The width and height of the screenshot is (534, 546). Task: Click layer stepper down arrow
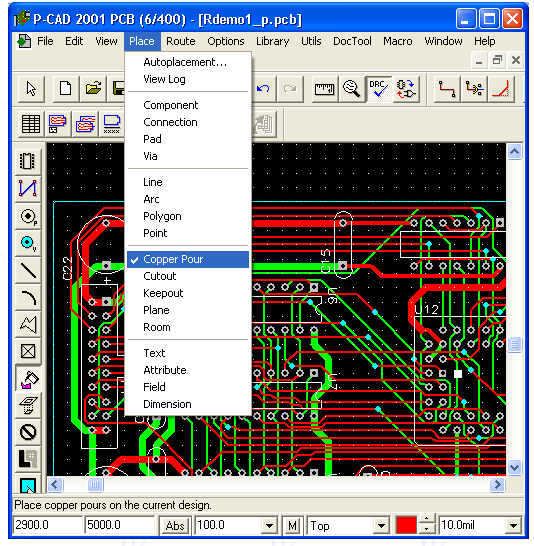pos(427,530)
